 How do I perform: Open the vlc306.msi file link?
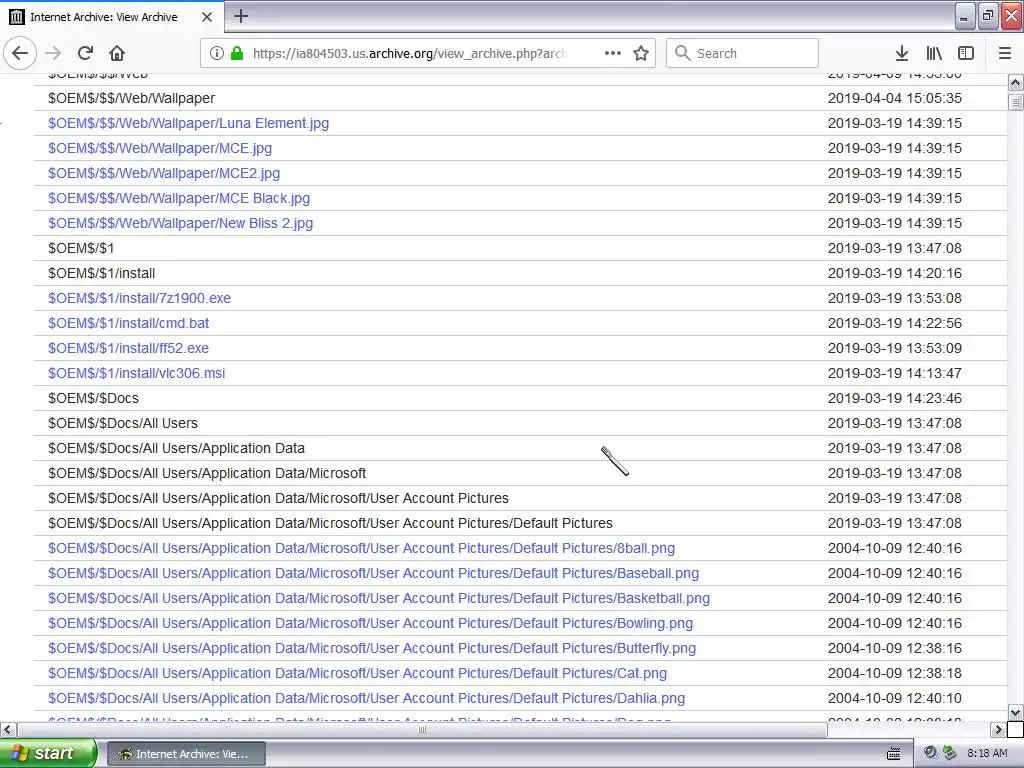136,373
